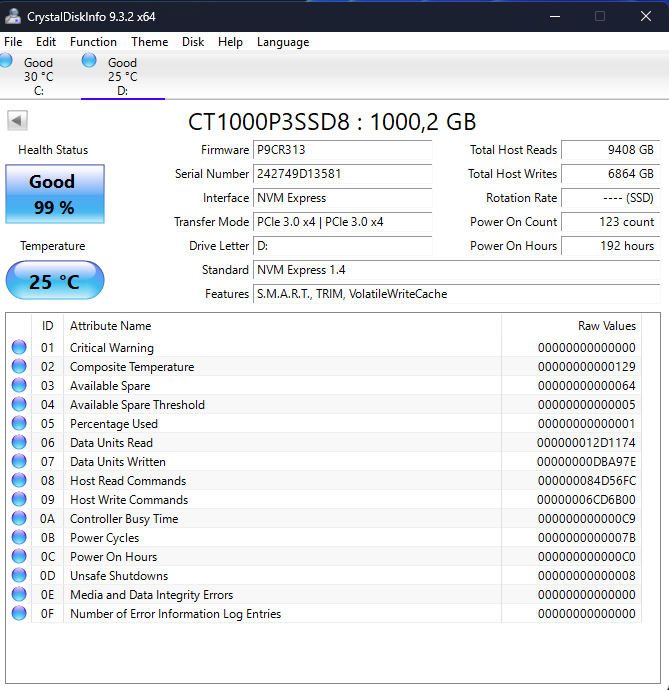Switch to the C: drive tab

point(38,76)
